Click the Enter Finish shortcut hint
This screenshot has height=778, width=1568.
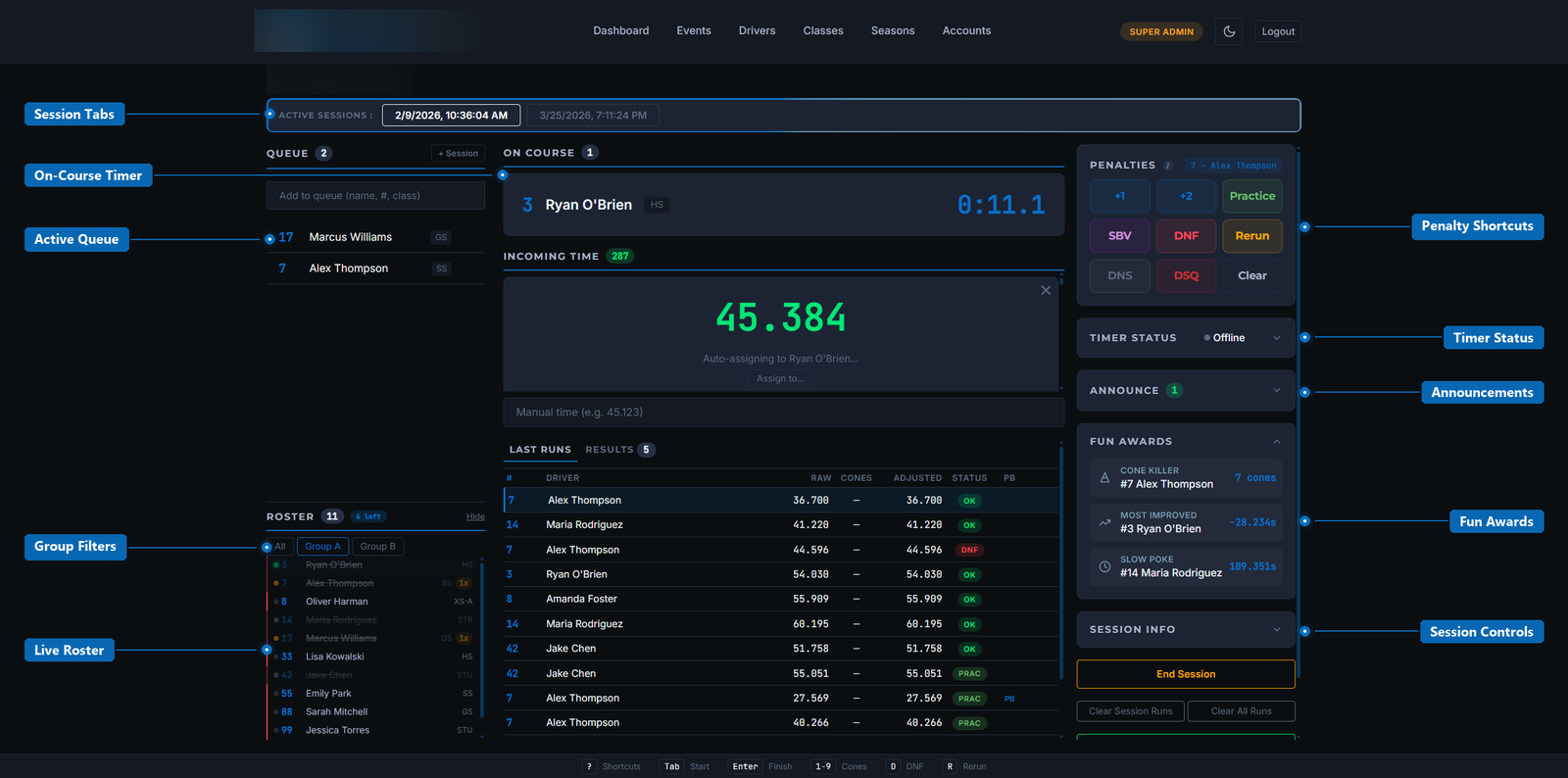tap(761, 766)
